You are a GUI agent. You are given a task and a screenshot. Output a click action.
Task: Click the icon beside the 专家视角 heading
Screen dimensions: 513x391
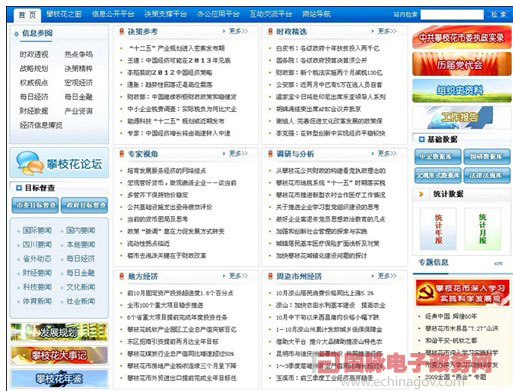click(x=122, y=154)
